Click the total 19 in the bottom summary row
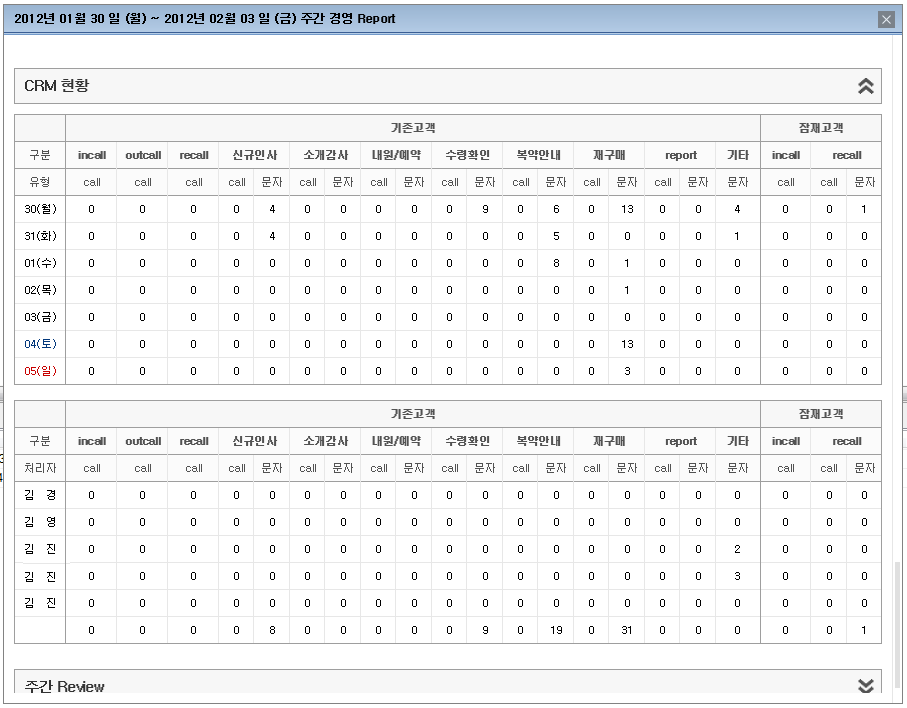 click(x=556, y=630)
